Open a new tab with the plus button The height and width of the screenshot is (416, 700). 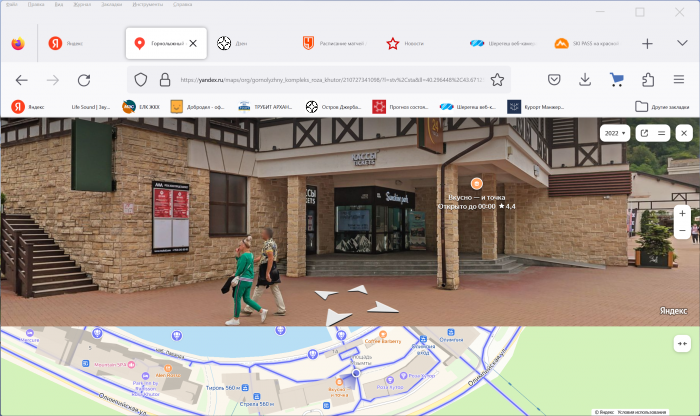point(647,43)
